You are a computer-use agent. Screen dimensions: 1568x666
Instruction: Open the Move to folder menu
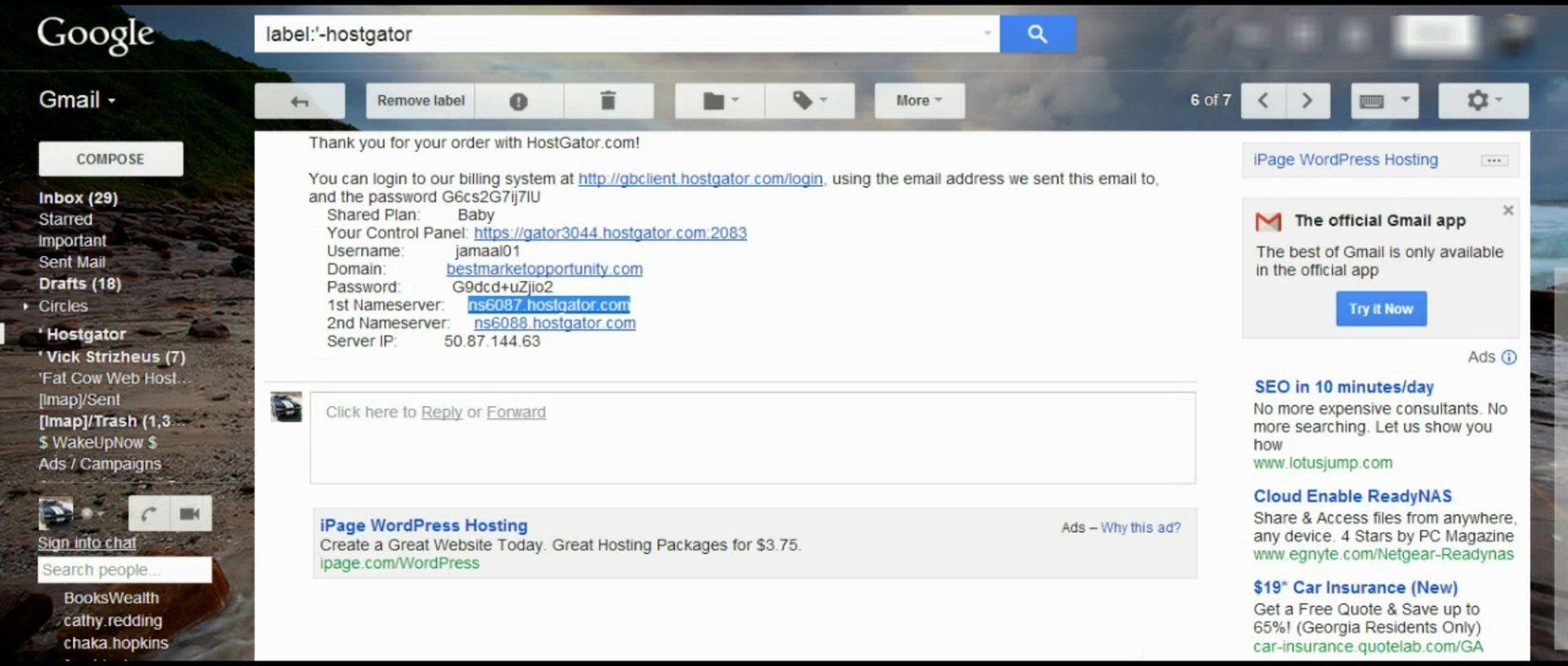click(720, 101)
